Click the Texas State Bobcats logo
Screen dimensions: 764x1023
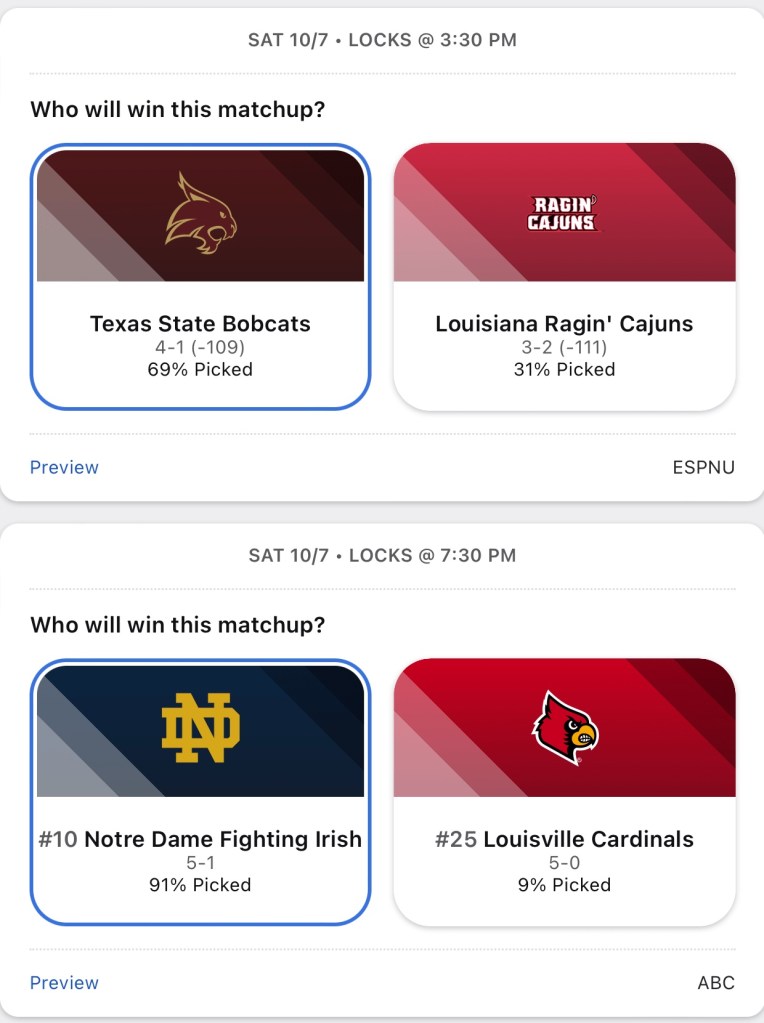[200, 213]
